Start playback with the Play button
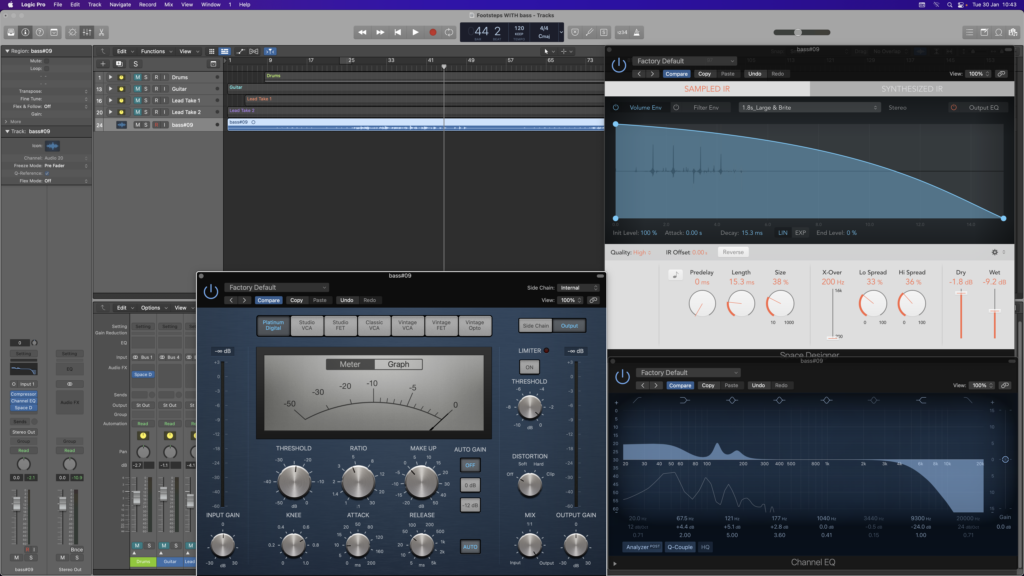Screen dimensions: 1024x576 (x=415, y=32)
